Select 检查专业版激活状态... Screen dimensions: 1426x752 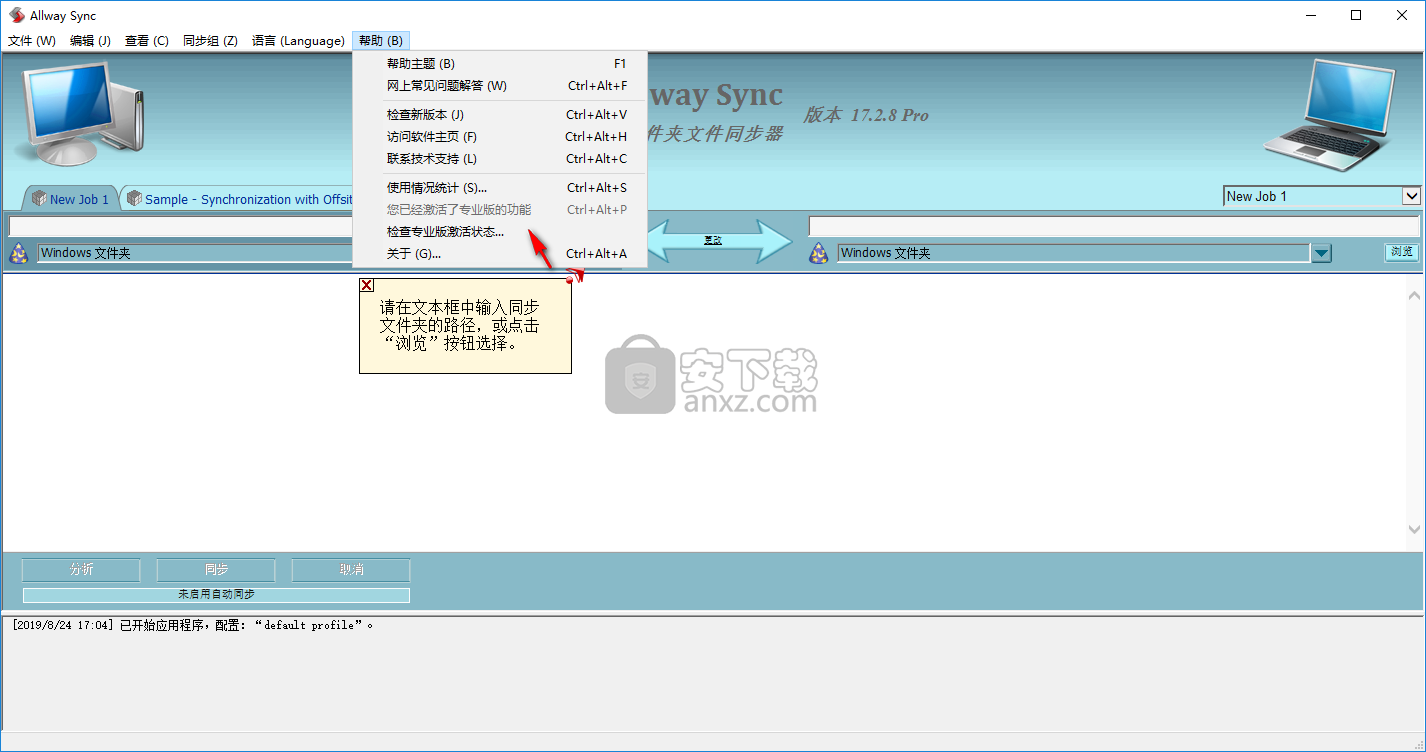click(x=500, y=231)
